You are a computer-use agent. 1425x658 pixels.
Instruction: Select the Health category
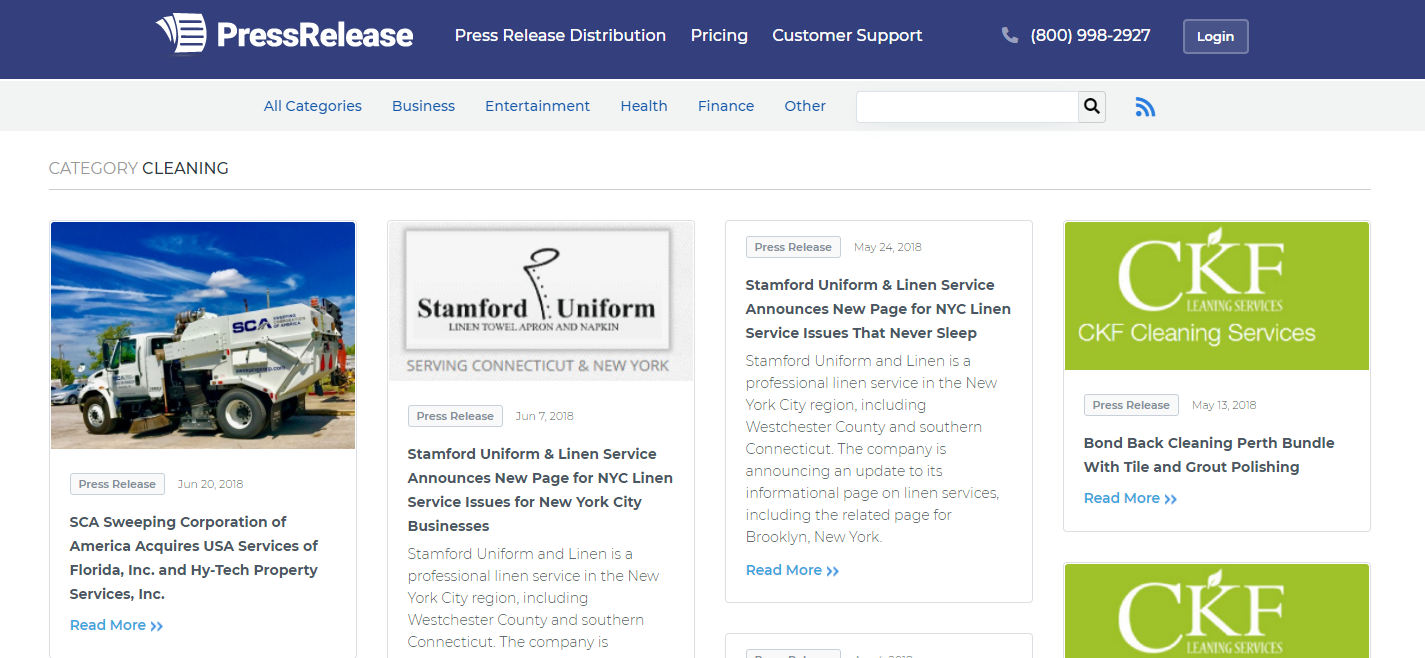pos(644,106)
